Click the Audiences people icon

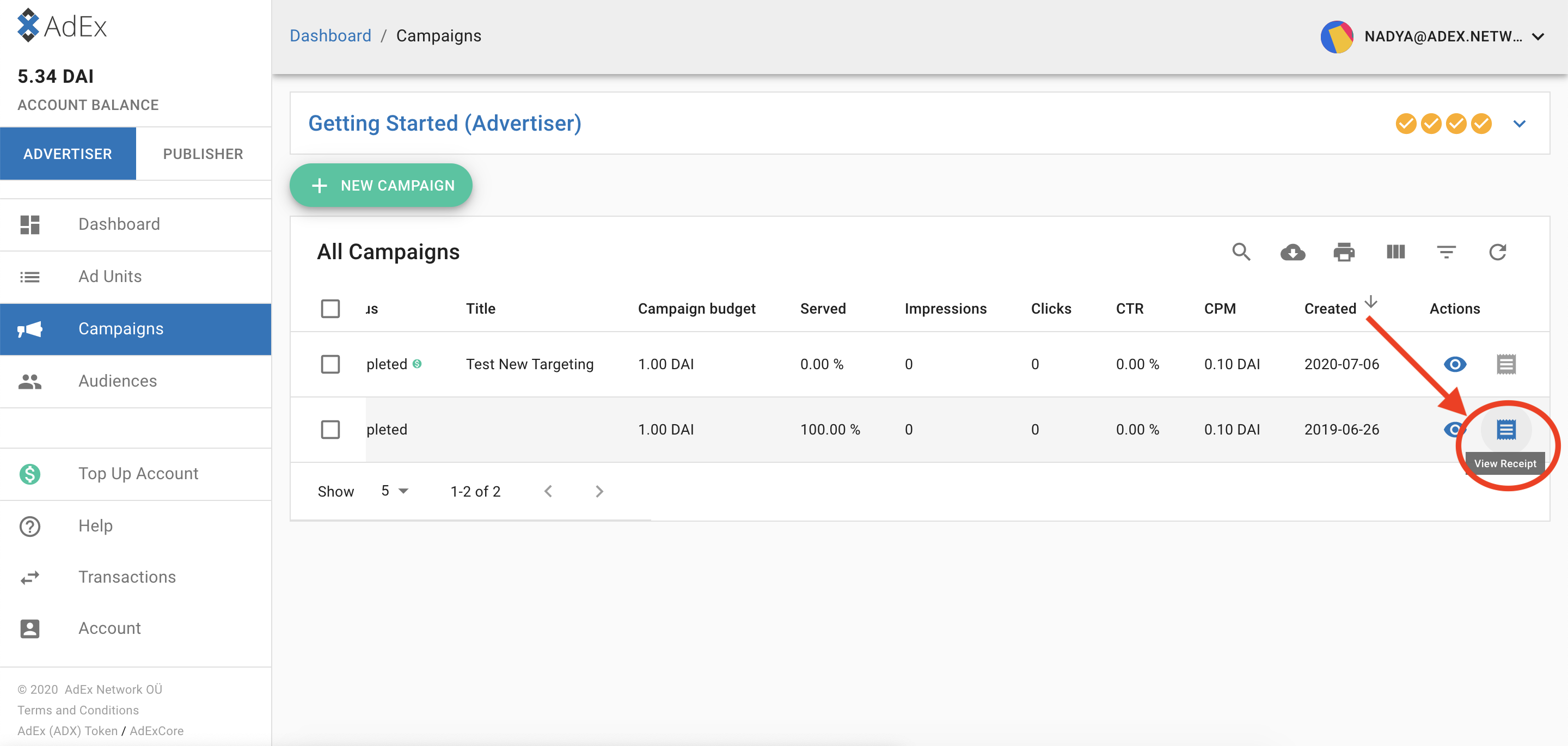[30, 382]
